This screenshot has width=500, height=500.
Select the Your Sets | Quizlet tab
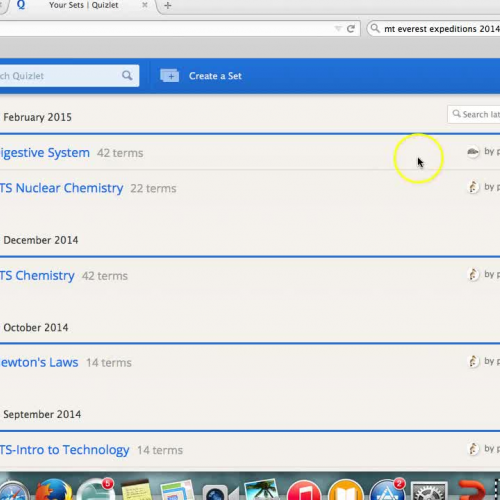84,5
